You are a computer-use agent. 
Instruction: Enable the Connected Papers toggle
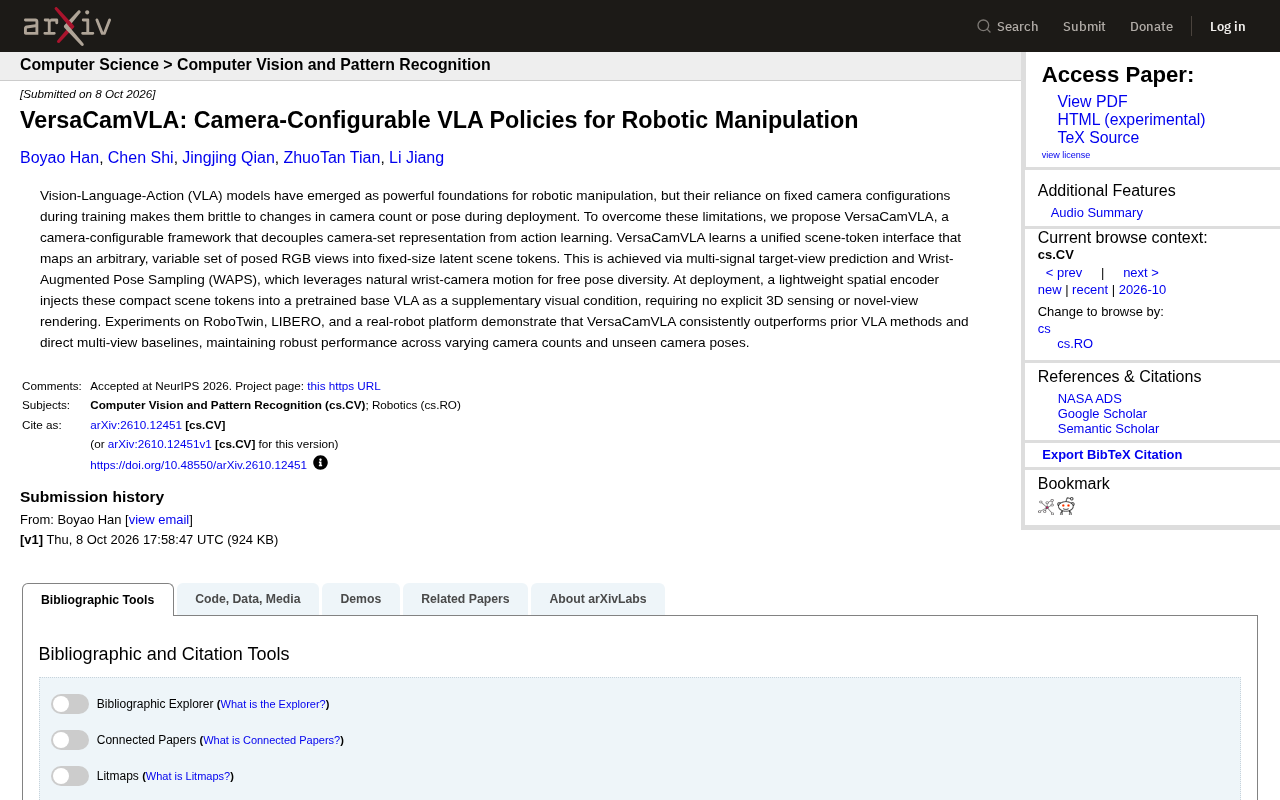70,740
